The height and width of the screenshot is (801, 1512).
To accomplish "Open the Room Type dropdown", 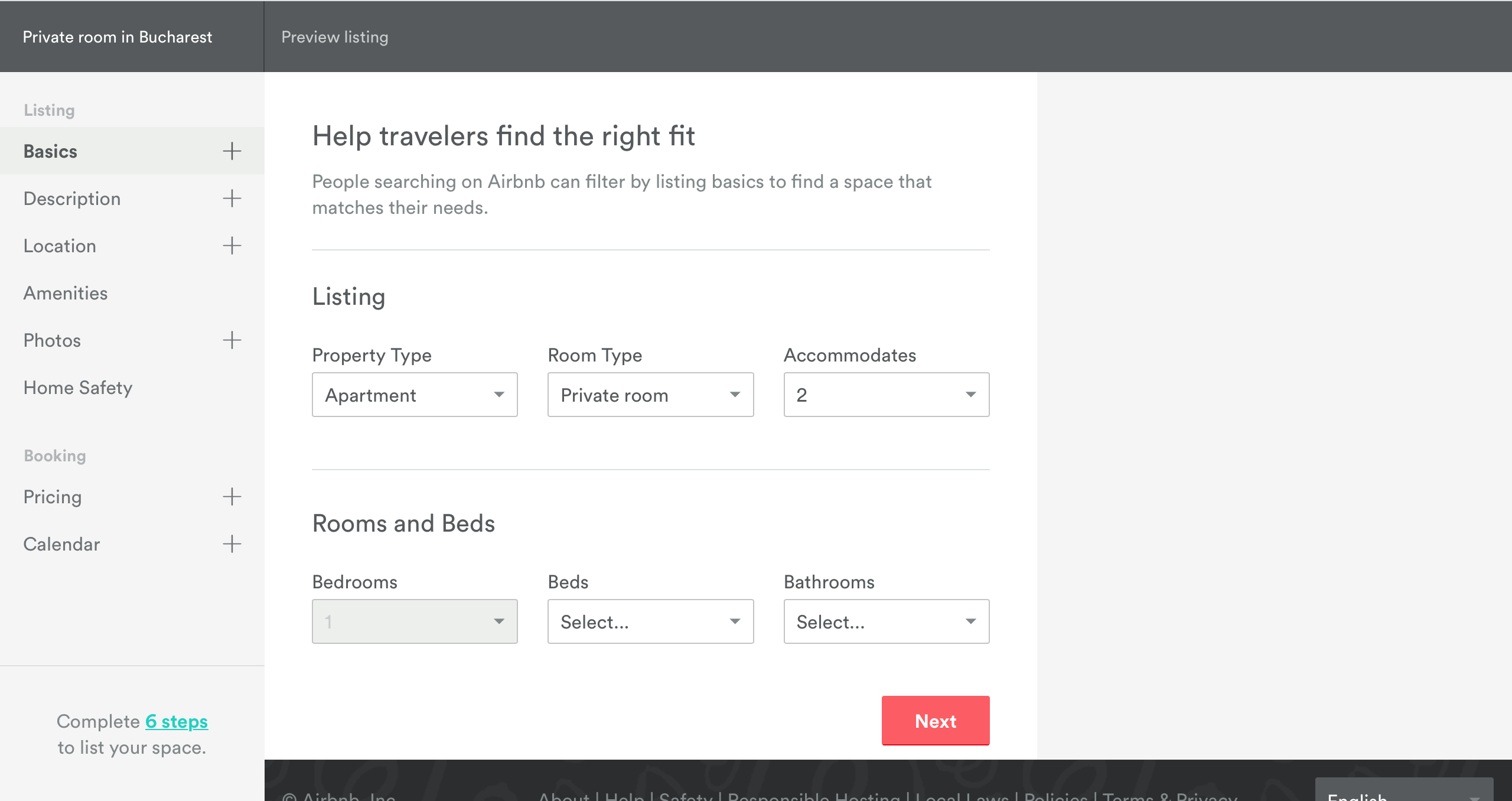I will click(x=650, y=395).
